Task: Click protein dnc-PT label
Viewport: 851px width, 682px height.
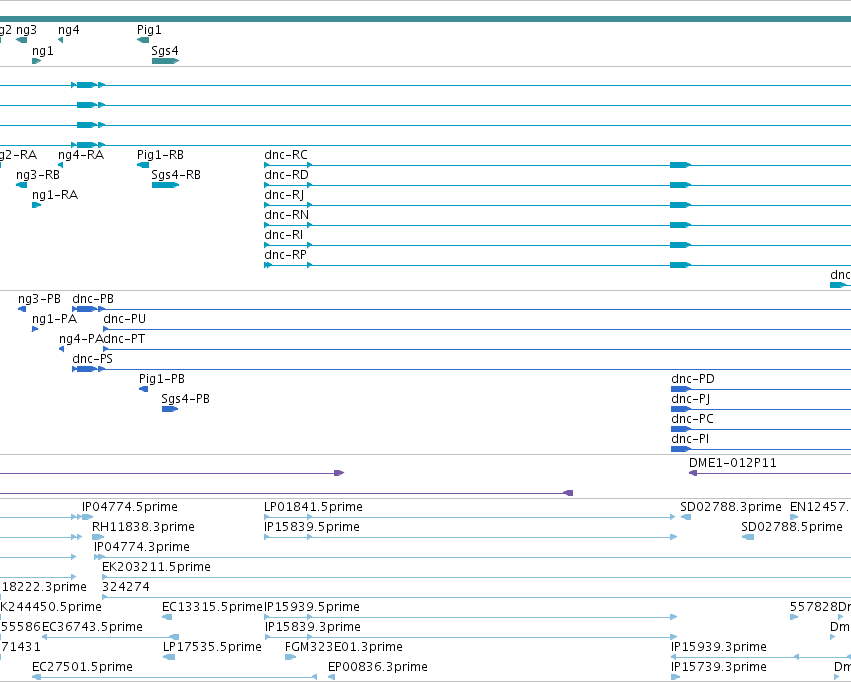Action: 124,339
